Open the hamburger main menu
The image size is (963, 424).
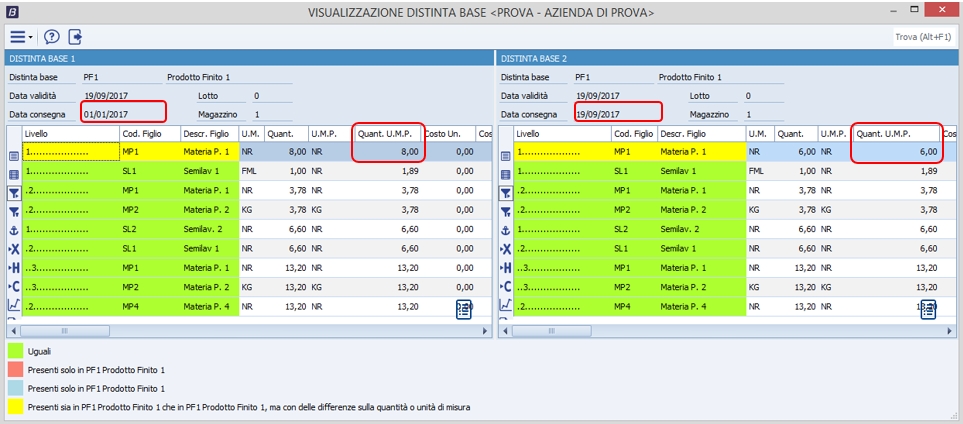pos(18,37)
